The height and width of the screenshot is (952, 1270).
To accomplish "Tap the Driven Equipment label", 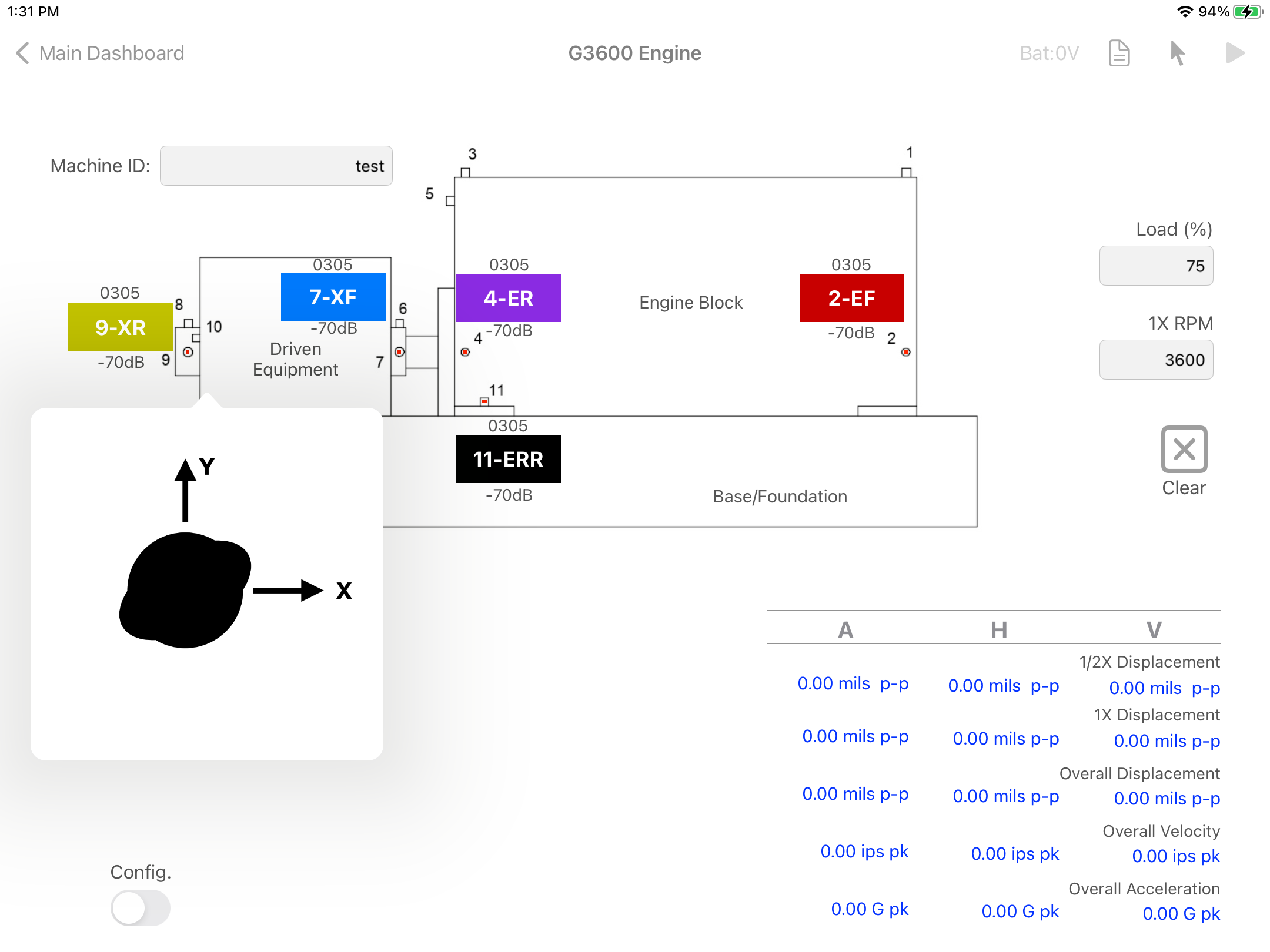I will pos(296,359).
